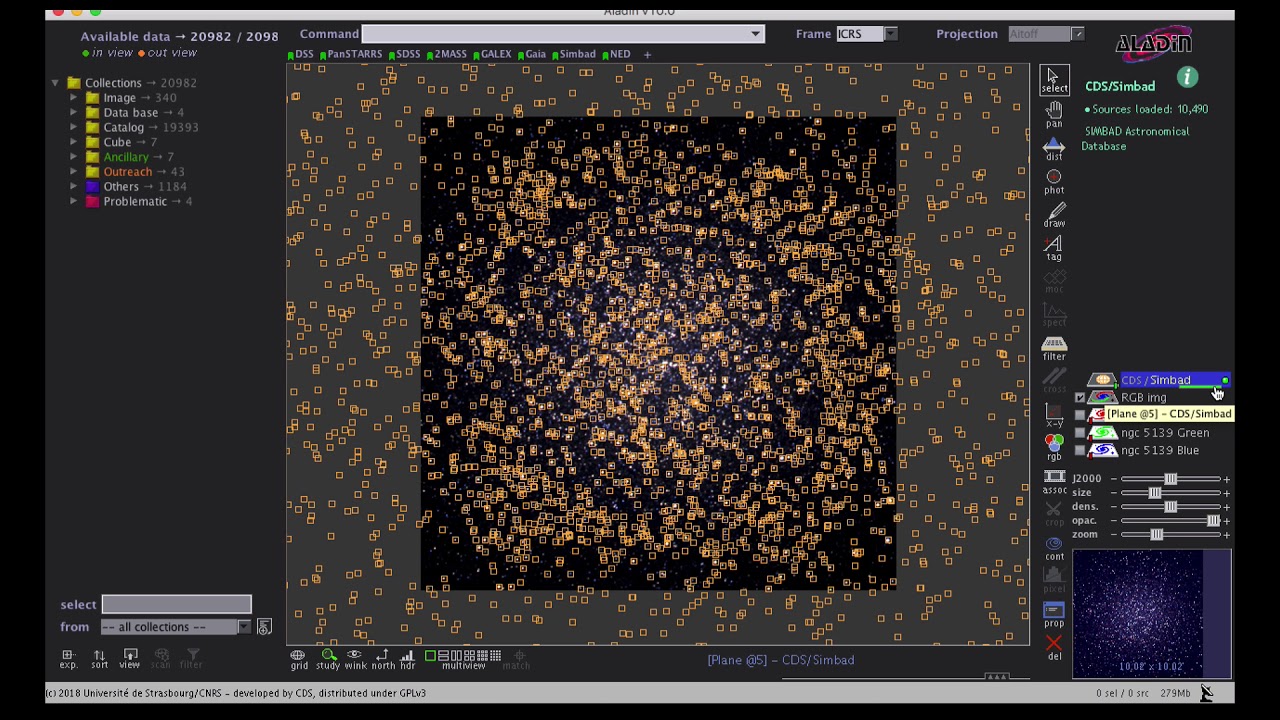Open the 2MASS bookmark
The height and width of the screenshot is (720, 1280).
click(x=446, y=54)
